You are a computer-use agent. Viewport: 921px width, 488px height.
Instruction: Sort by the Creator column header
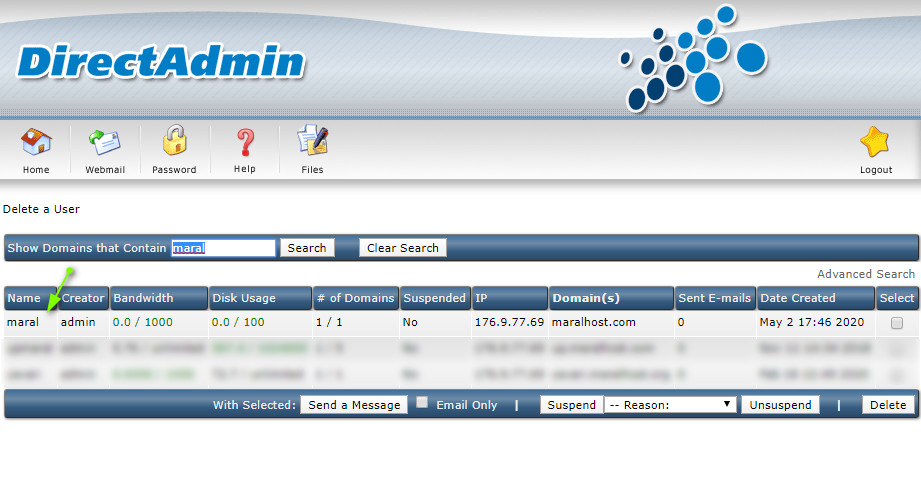83,298
